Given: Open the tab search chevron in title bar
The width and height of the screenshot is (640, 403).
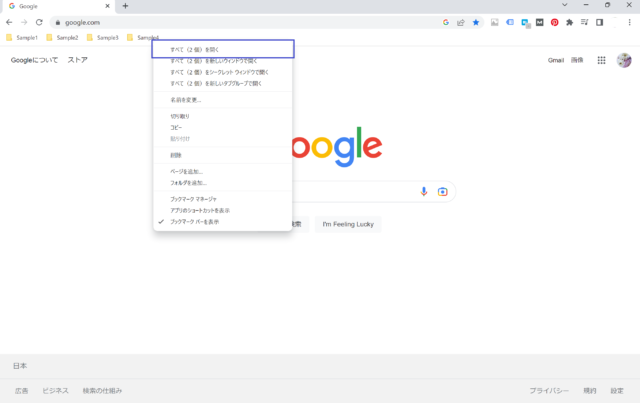Looking at the screenshot, I should (x=564, y=5).
